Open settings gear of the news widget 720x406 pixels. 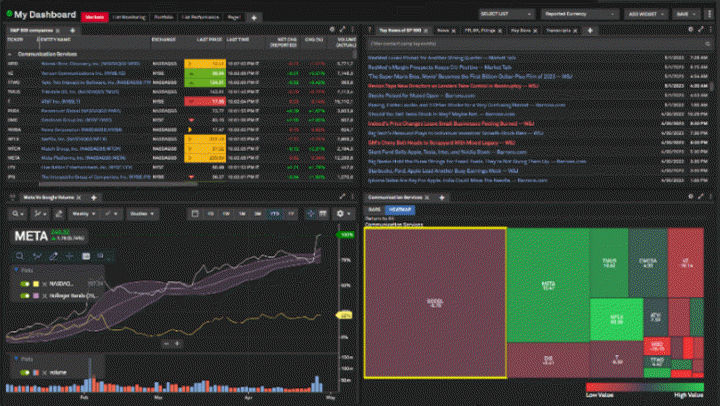click(691, 29)
